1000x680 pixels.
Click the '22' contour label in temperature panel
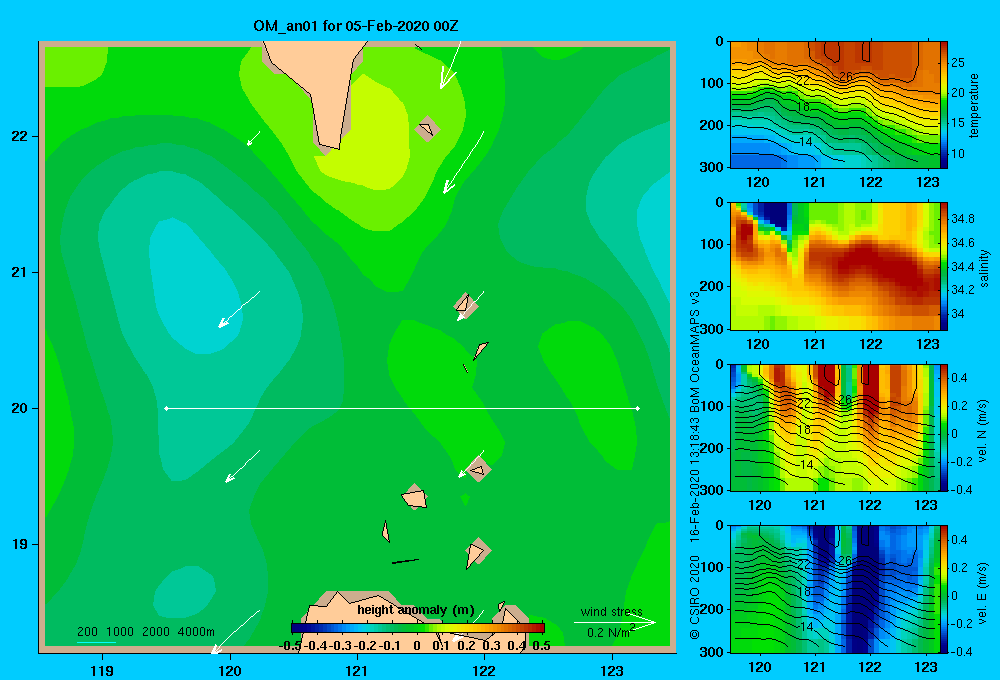click(x=803, y=81)
